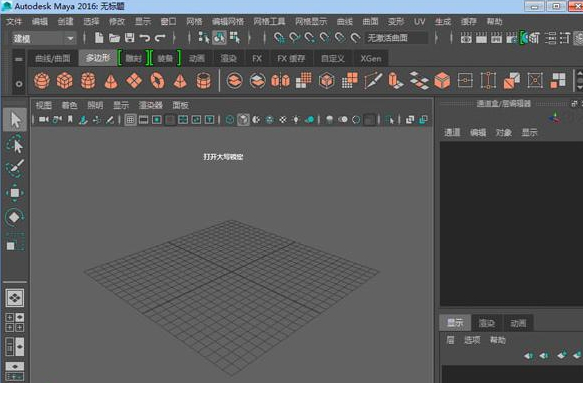
Task: Toggle snap to curves magnet
Action: tap(294, 38)
